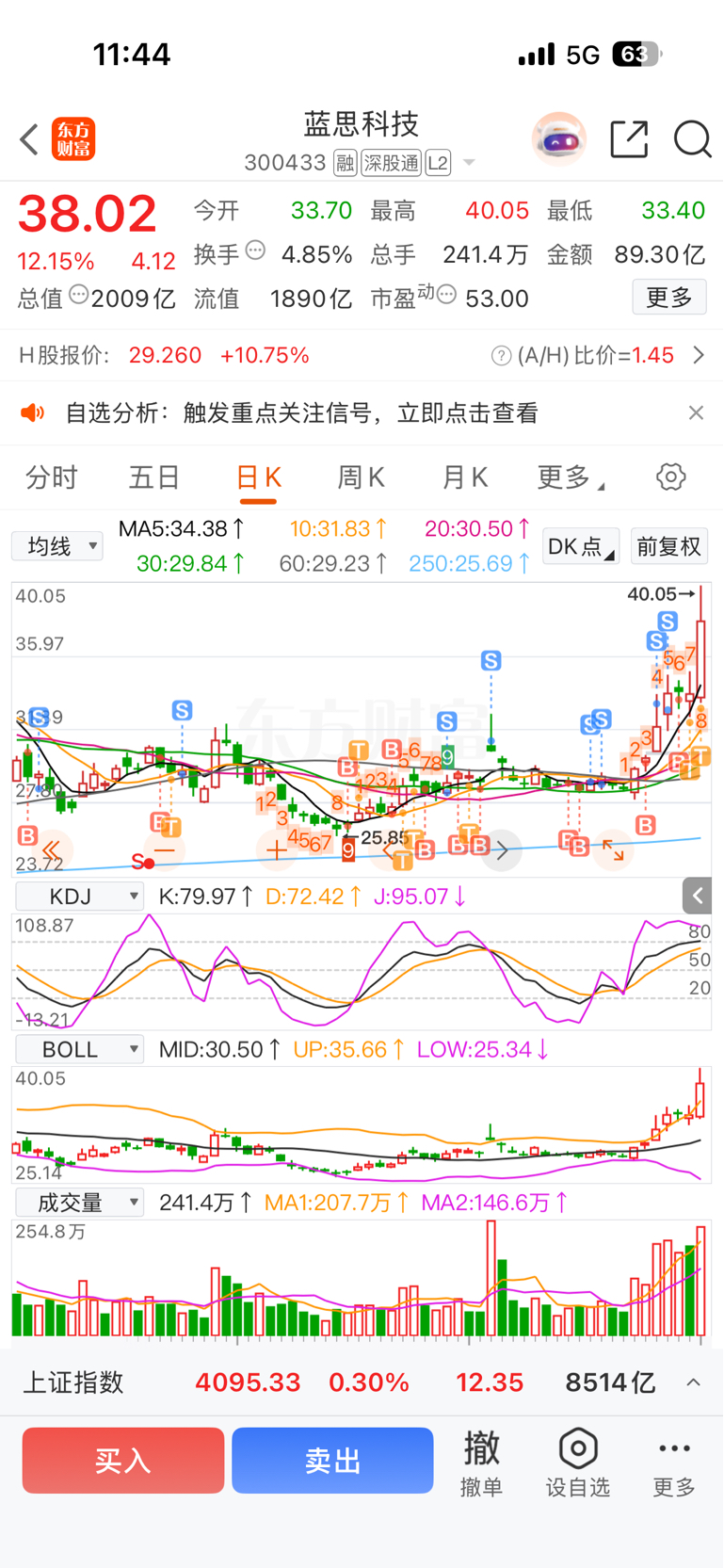The width and height of the screenshot is (724, 1568).
Task: Collapse side panel with gray chevron tab
Action: click(697, 896)
